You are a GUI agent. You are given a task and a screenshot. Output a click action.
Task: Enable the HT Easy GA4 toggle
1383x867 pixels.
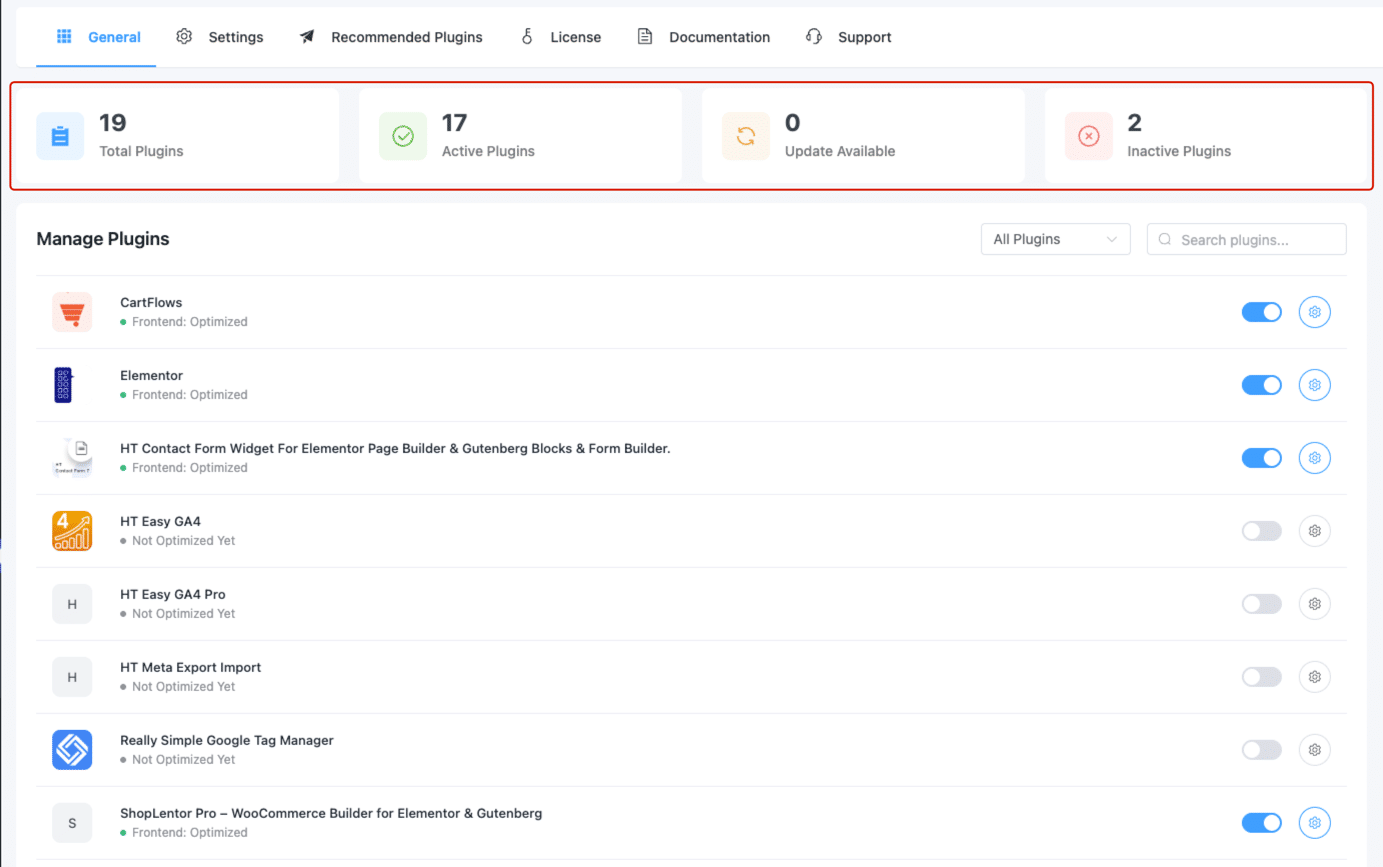point(1261,531)
